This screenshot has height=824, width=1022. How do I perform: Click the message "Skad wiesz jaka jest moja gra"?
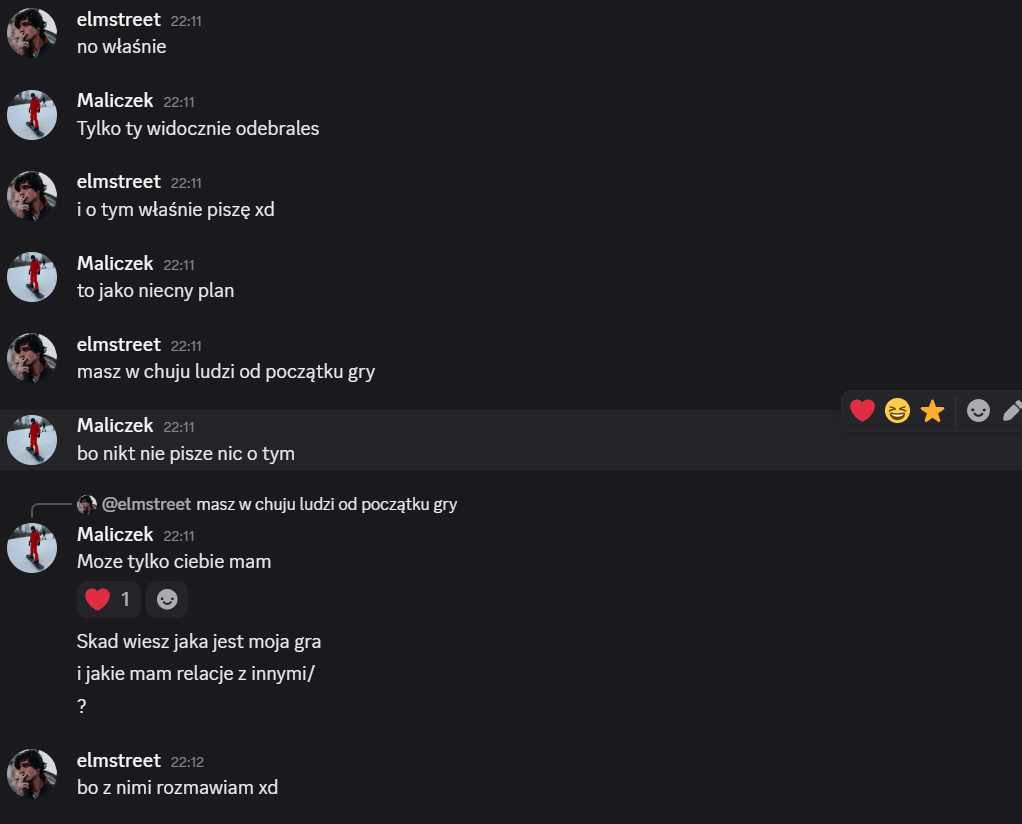point(199,641)
